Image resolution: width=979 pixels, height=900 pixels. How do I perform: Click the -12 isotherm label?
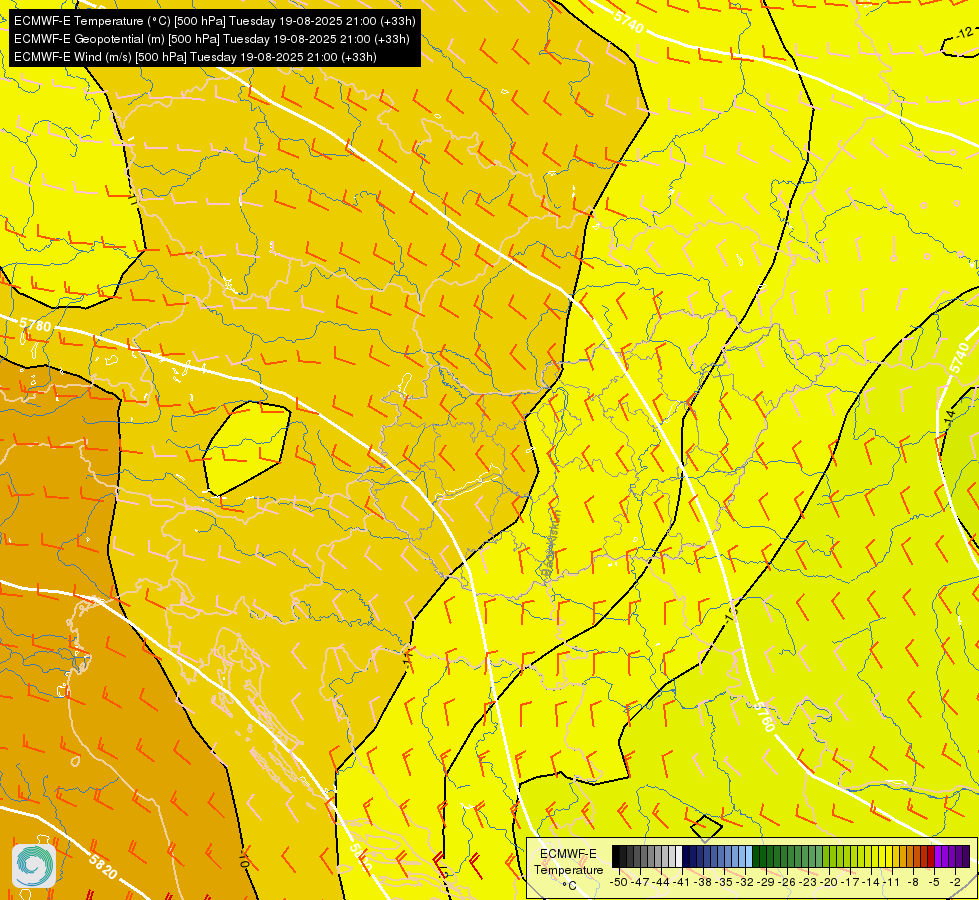click(x=966, y=32)
